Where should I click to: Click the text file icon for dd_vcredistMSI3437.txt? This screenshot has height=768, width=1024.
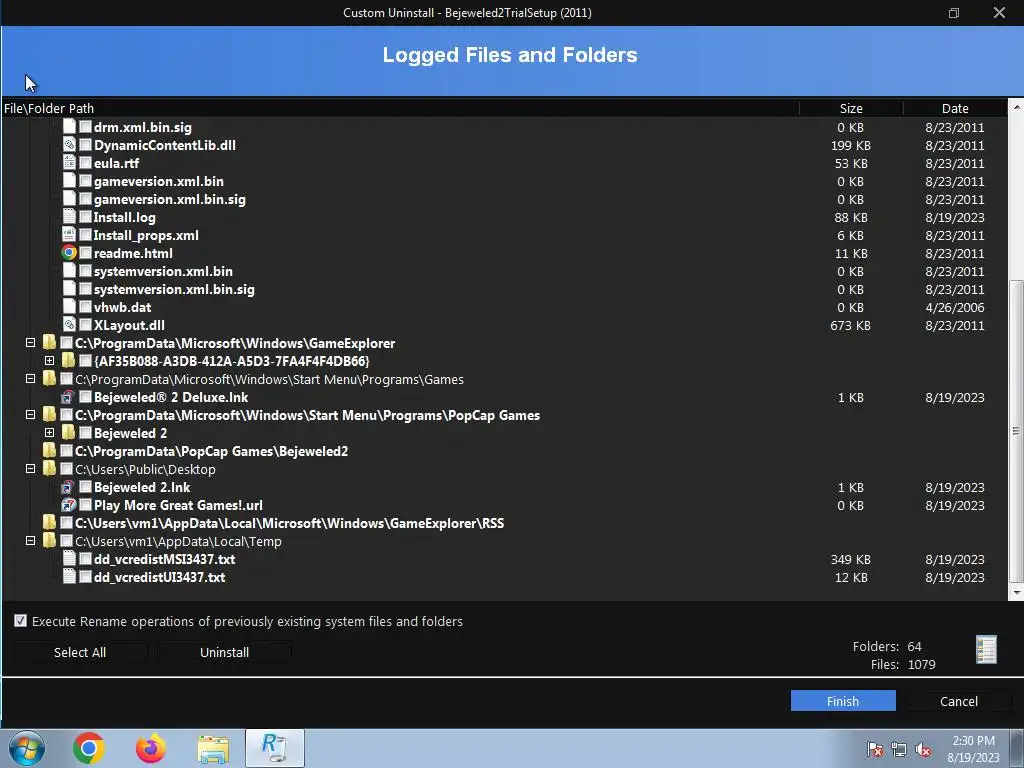pyautogui.click(x=69, y=558)
